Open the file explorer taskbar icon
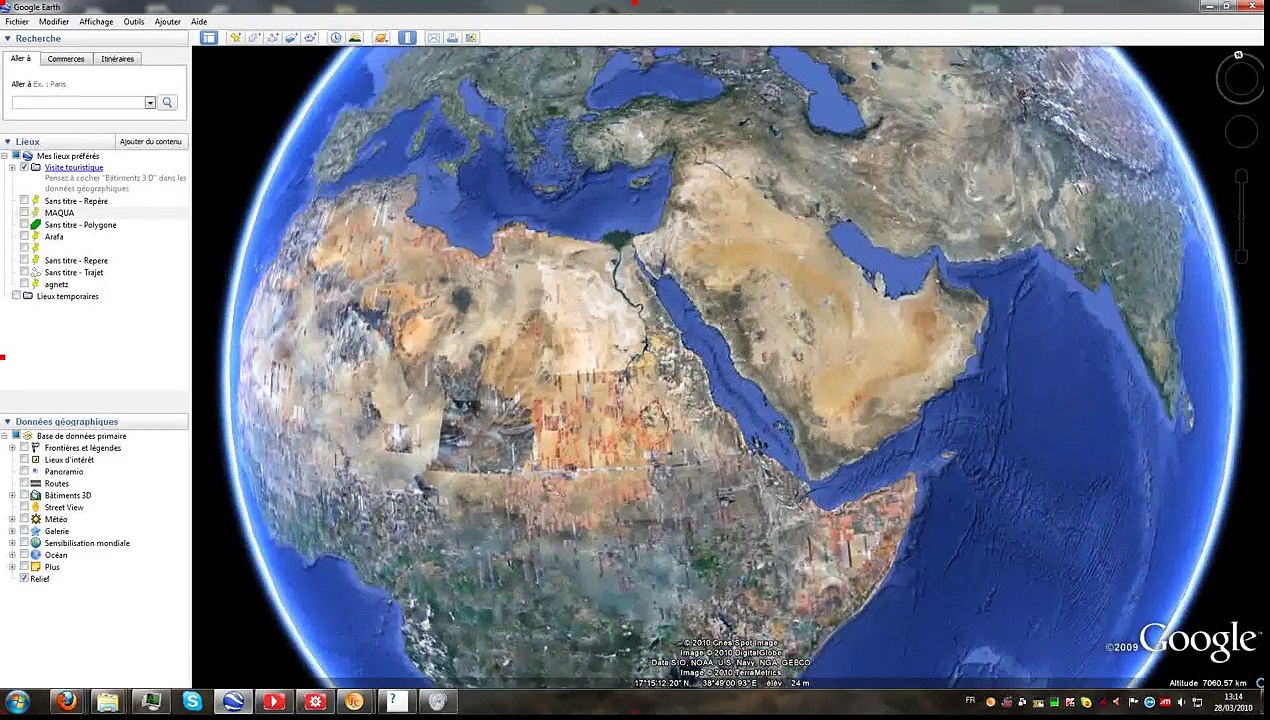1270x720 pixels. [108, 702]
